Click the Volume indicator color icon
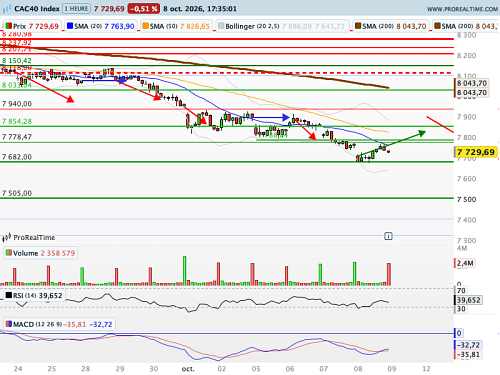Image resolution: width=500 pixels, height=375 pixels. [x=9, y=253]
